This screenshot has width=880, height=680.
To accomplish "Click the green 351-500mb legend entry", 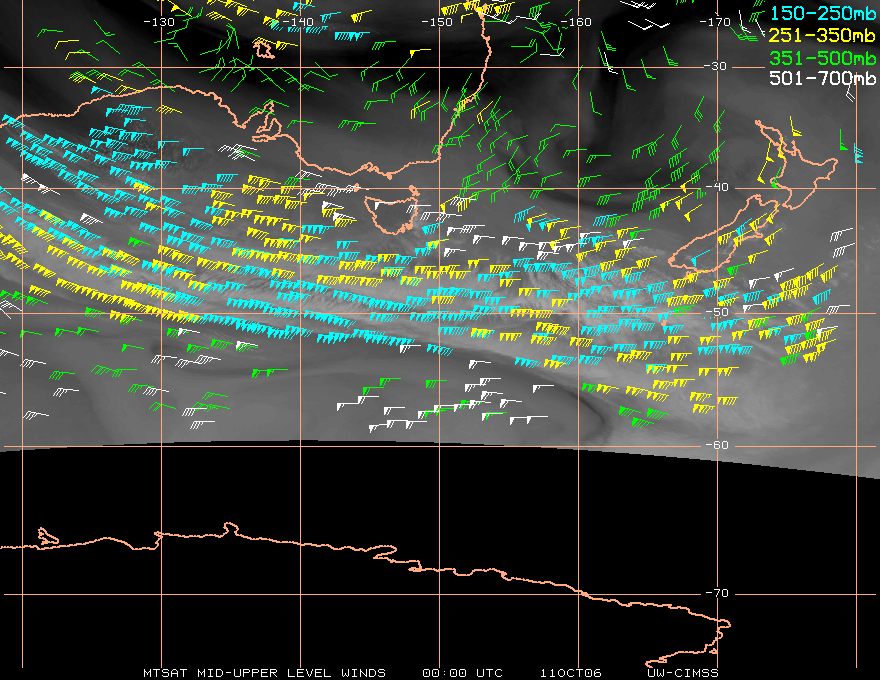I will [822, 58].
